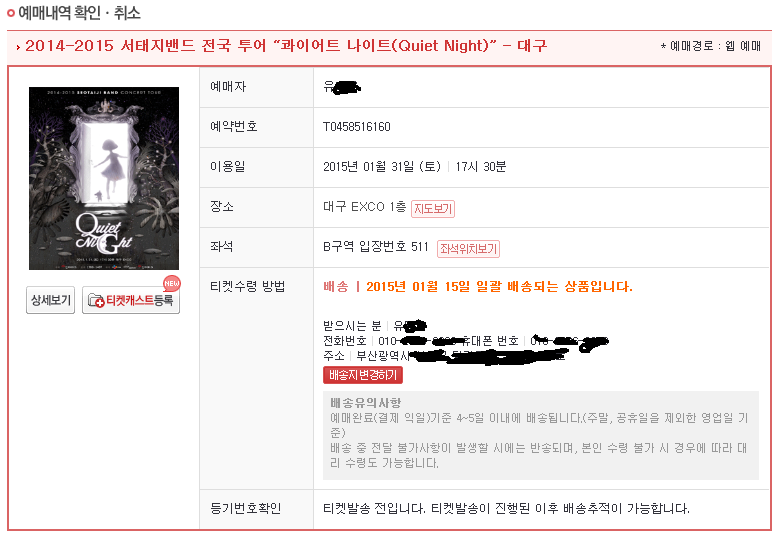Show seat location with 좌석위치보기
The height and width of the screenshot is (539, 776).
point(468,248)
